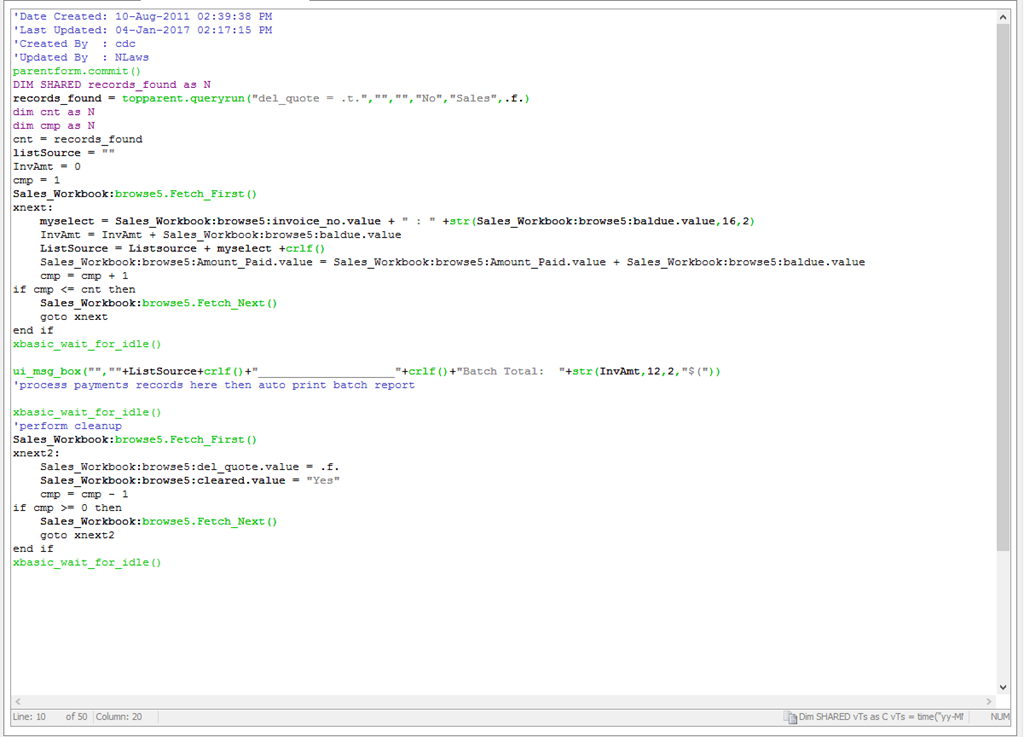Click the Column indicator in status bar
The image size is (1024, 737).
(119, 717)
